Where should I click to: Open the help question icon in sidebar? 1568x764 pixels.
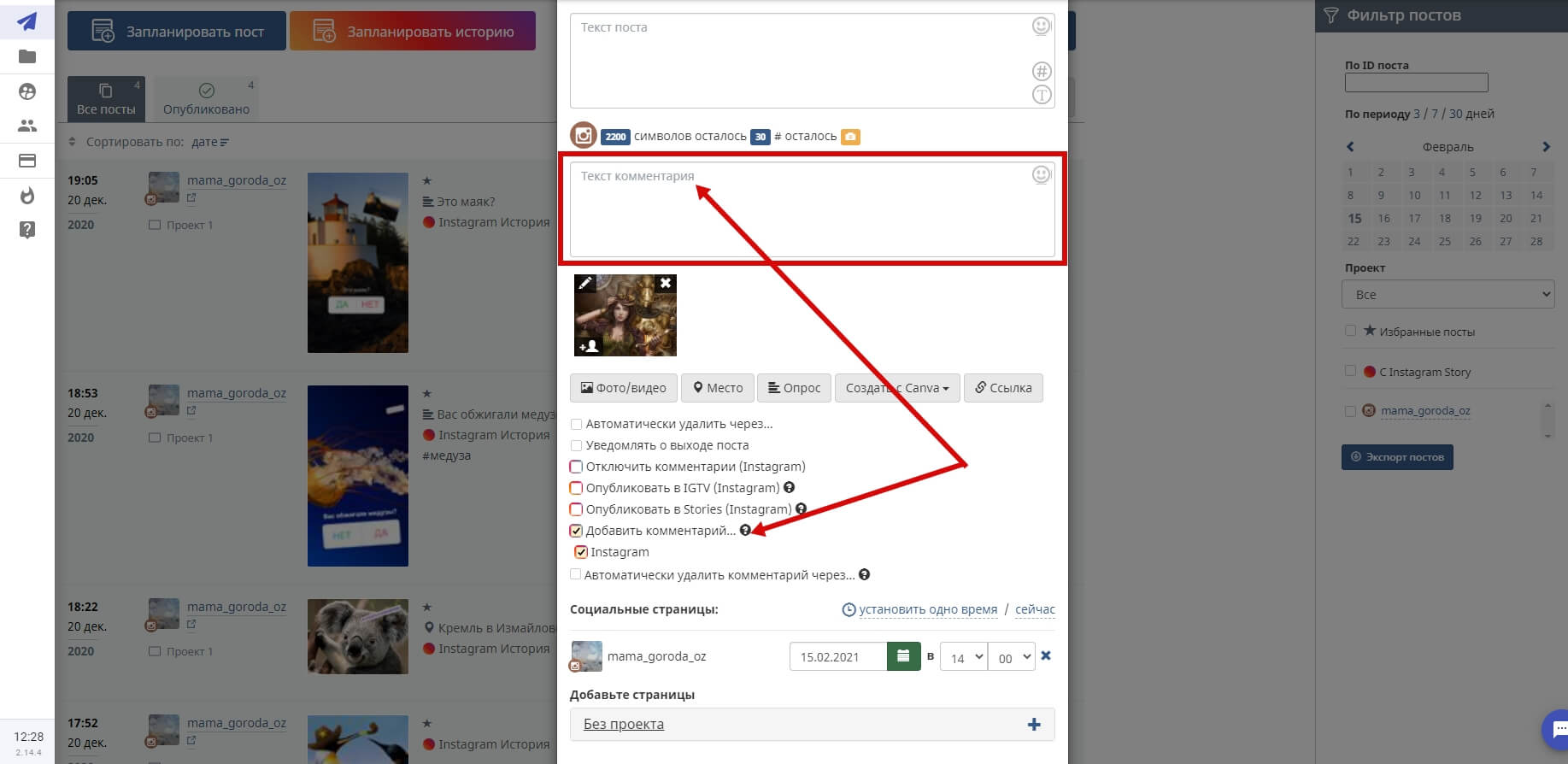27,230
